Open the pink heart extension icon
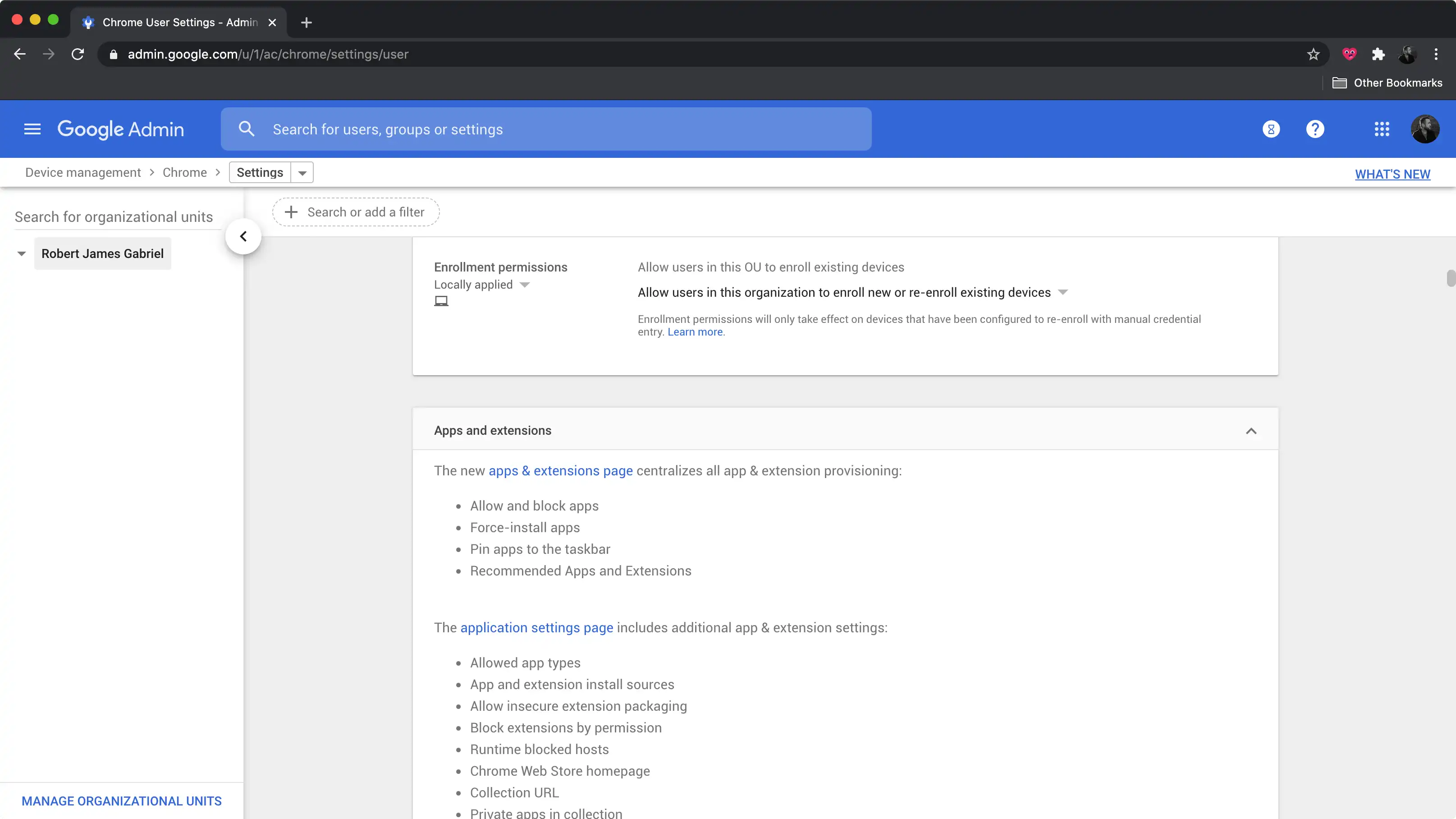This screenshot has width=1456, height=819. tap(1349, 54)
